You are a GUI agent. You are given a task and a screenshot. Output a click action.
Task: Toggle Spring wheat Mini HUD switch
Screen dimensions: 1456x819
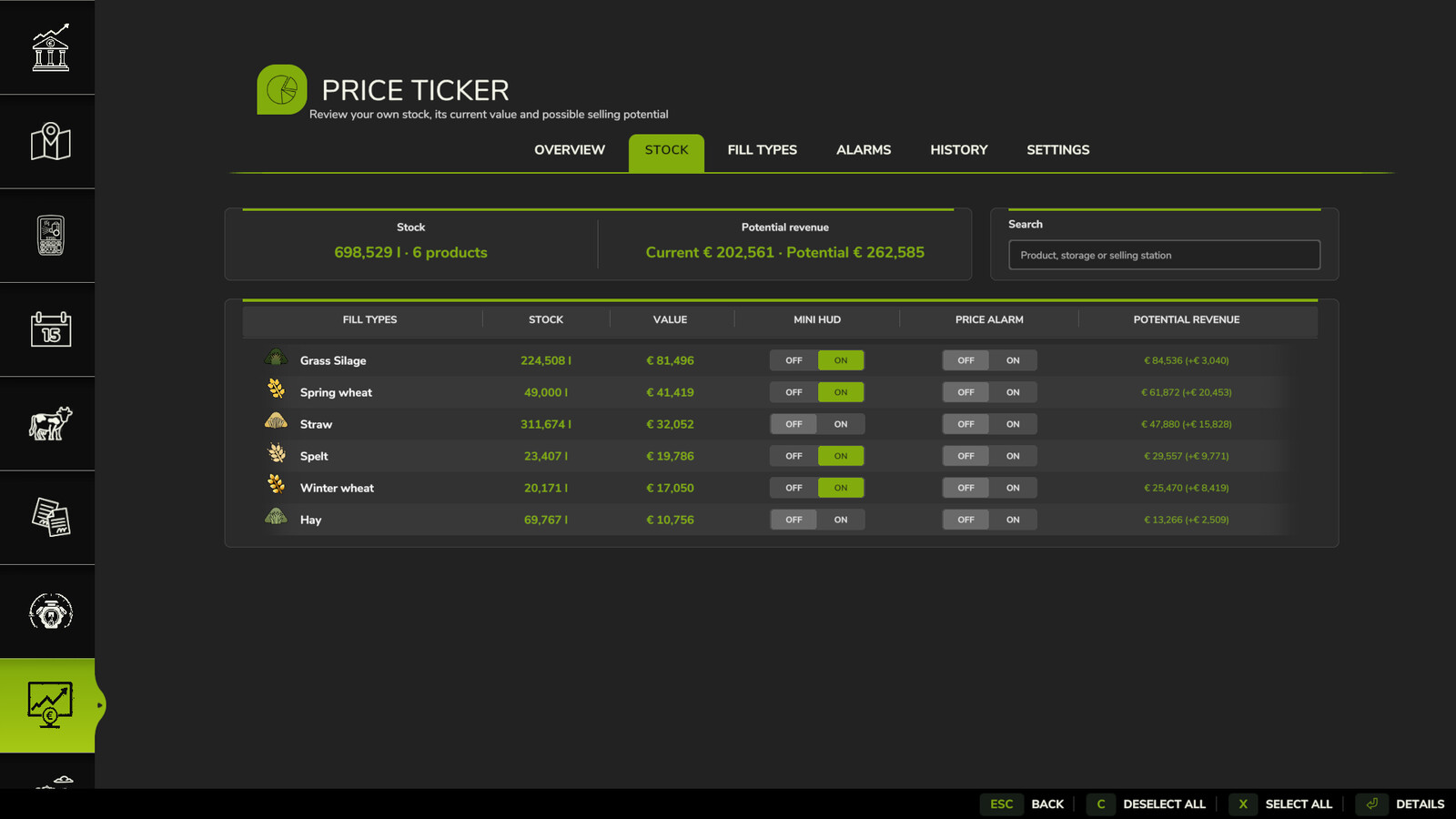[816, 392]
